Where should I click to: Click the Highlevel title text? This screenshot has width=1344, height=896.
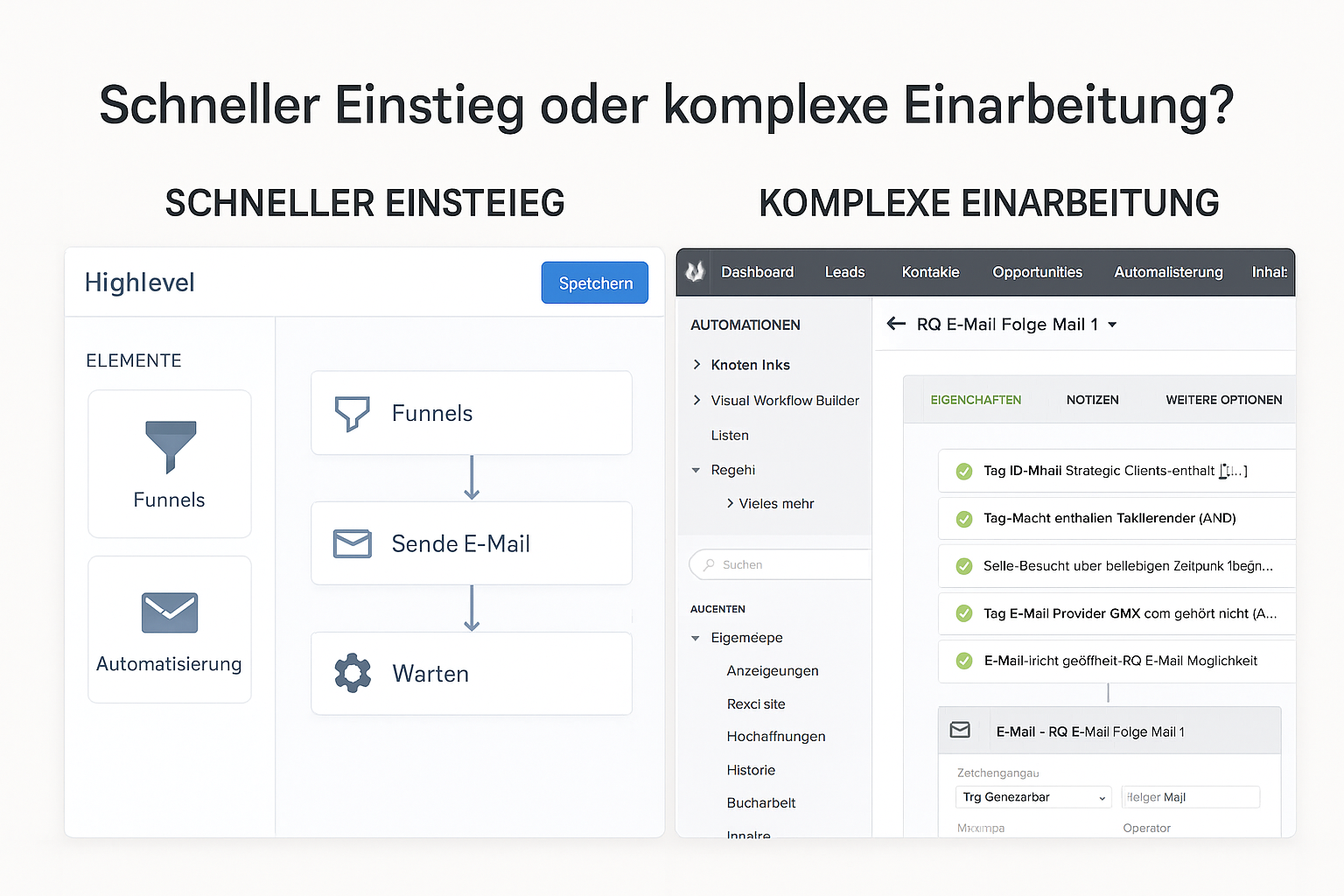pos(140,283)
